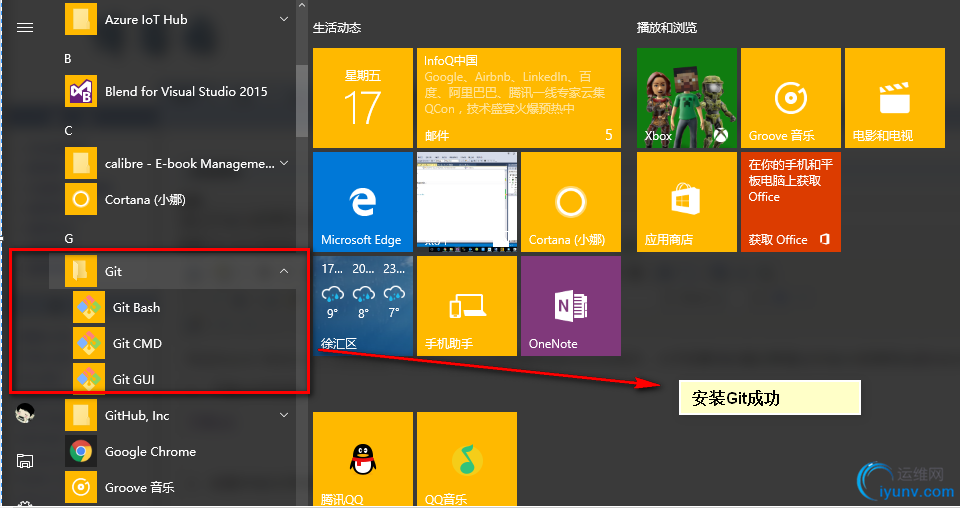Open the OneNote tile
Image resolution: width=960 pixels, height=508 pixels.
[x=571, y=306]
